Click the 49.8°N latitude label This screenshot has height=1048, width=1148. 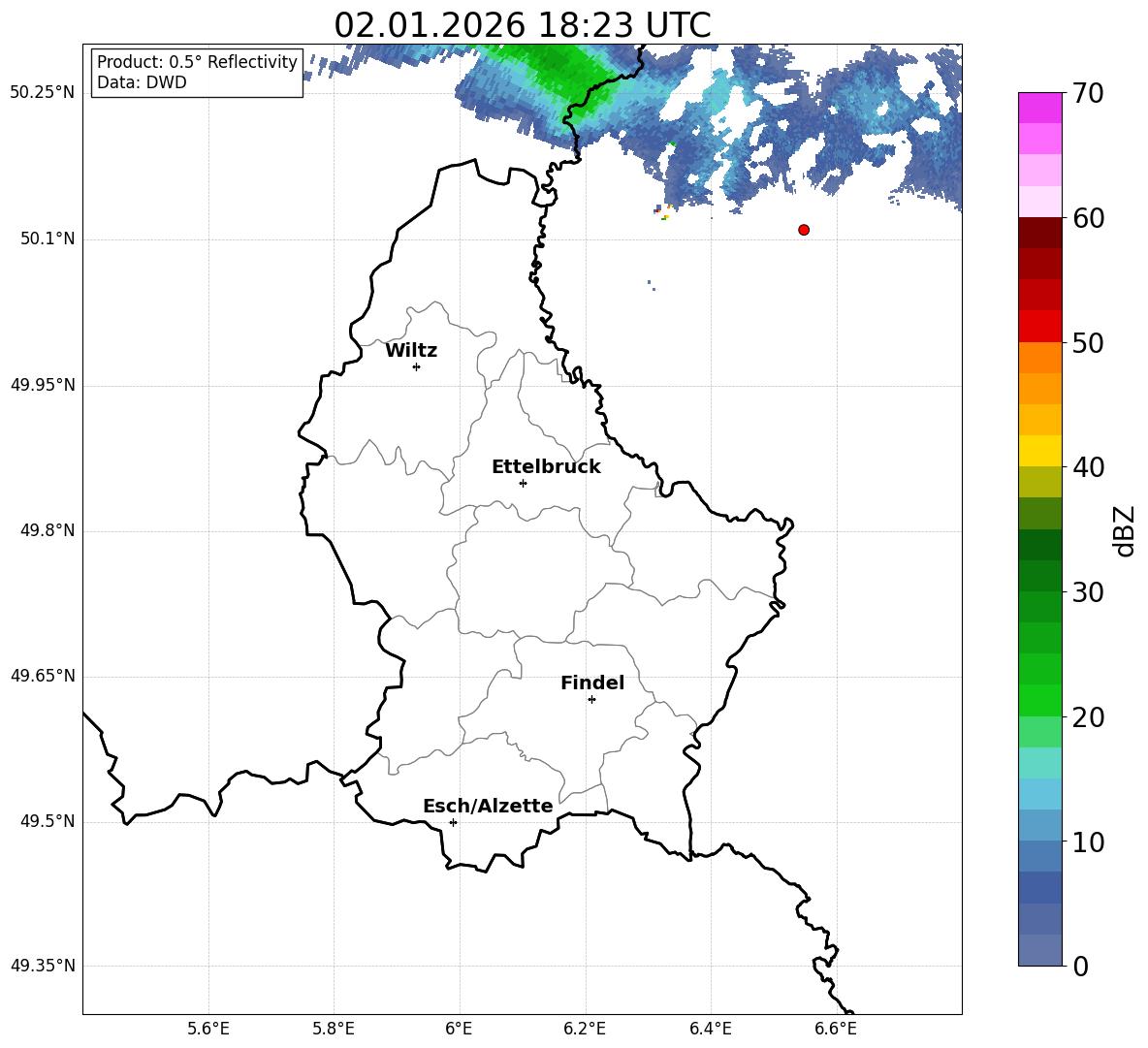pyautogui.click(x=48, y=530)
